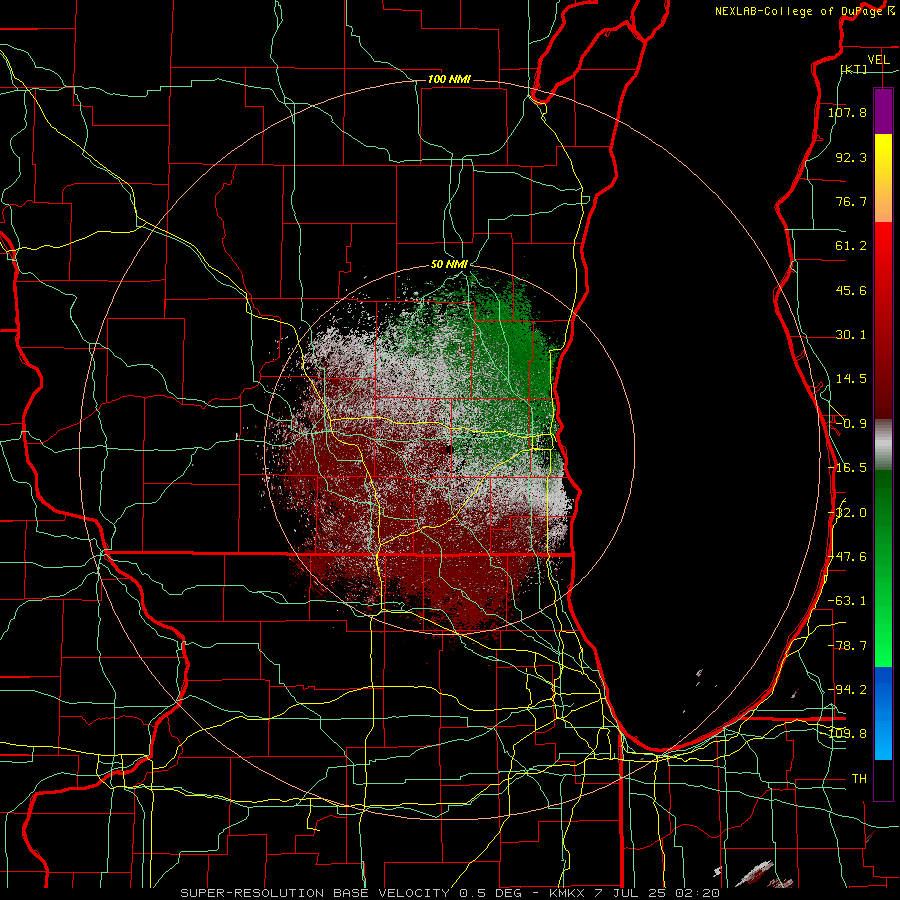Screen dimensions: 900x900
Task: Click the 100 NMI range ring label
Action: [x=449, y=79]
